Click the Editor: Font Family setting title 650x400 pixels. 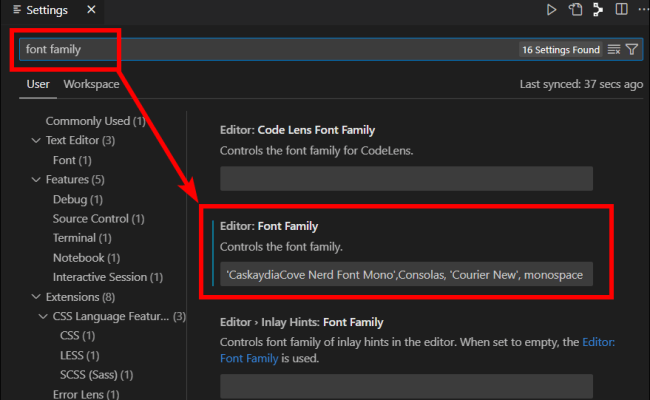(269, 226)
